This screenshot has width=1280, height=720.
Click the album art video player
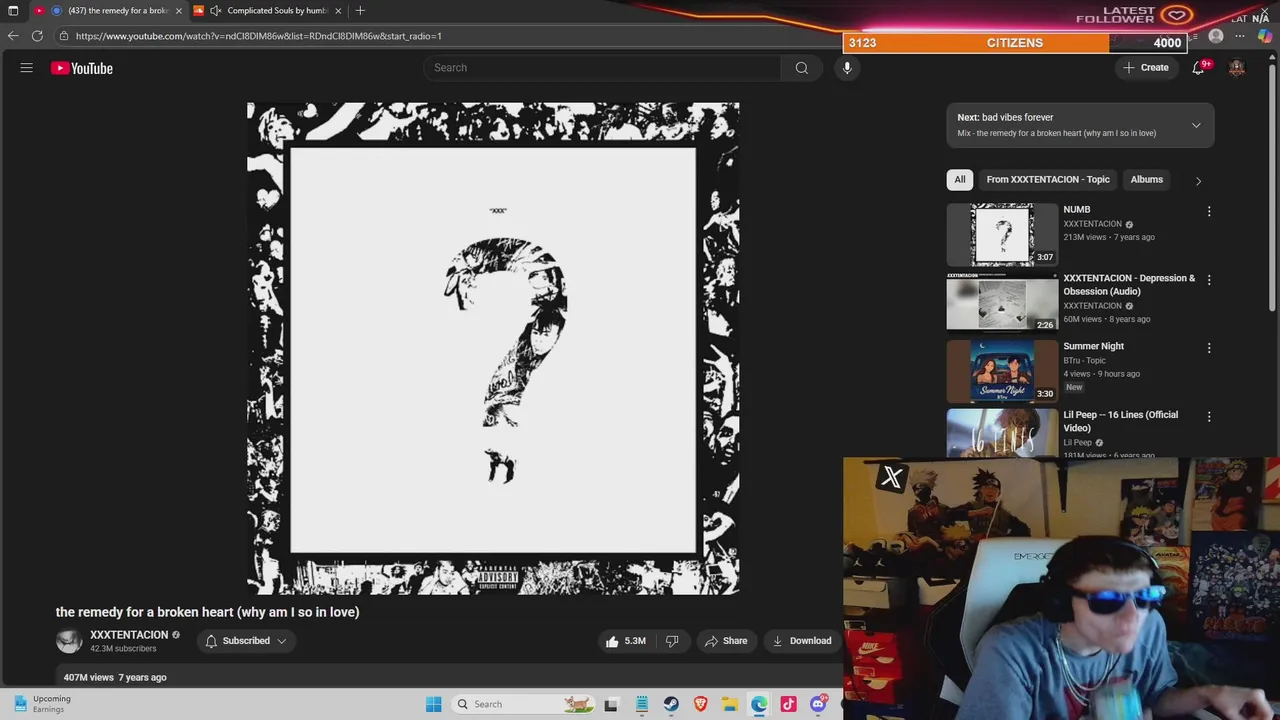point(493,349)
